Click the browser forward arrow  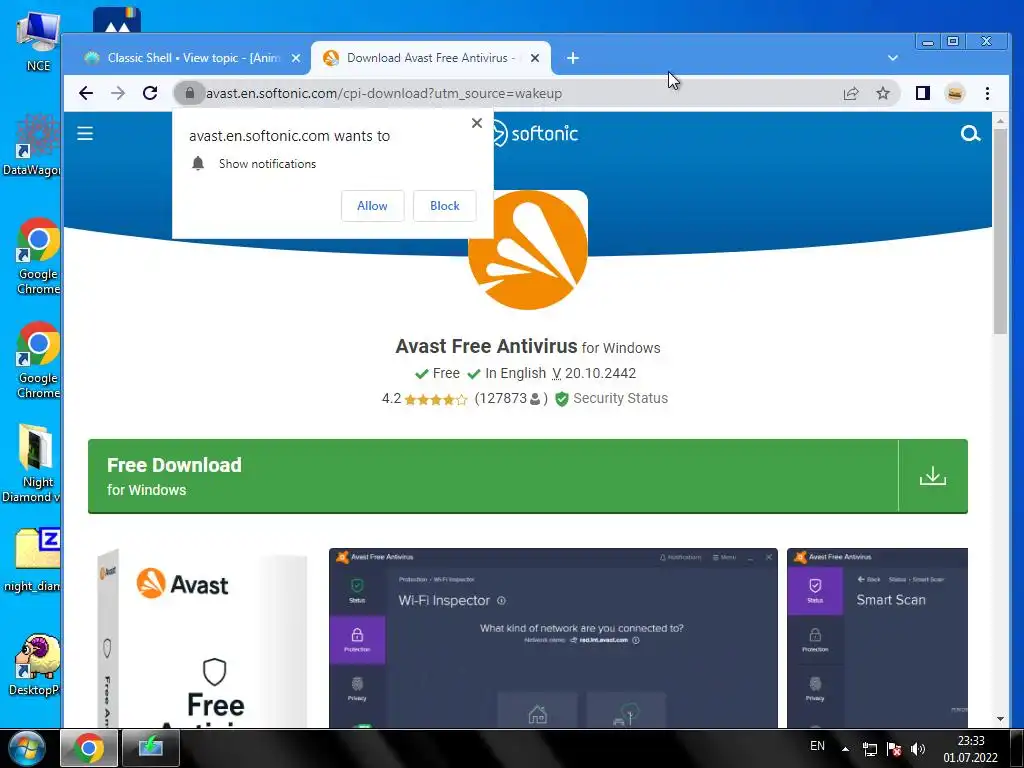[118, 93]
